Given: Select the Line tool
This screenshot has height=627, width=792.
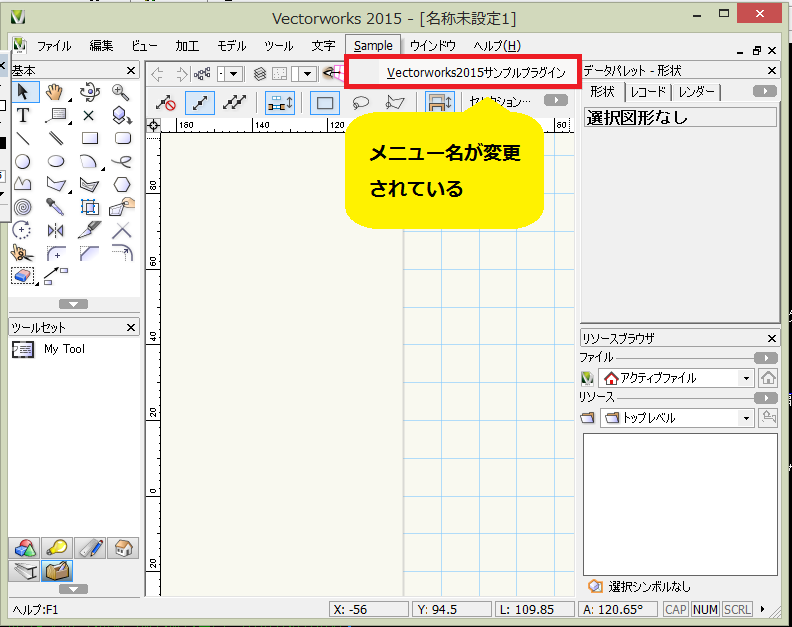Looking at the screenshot, I should (23, 138).
